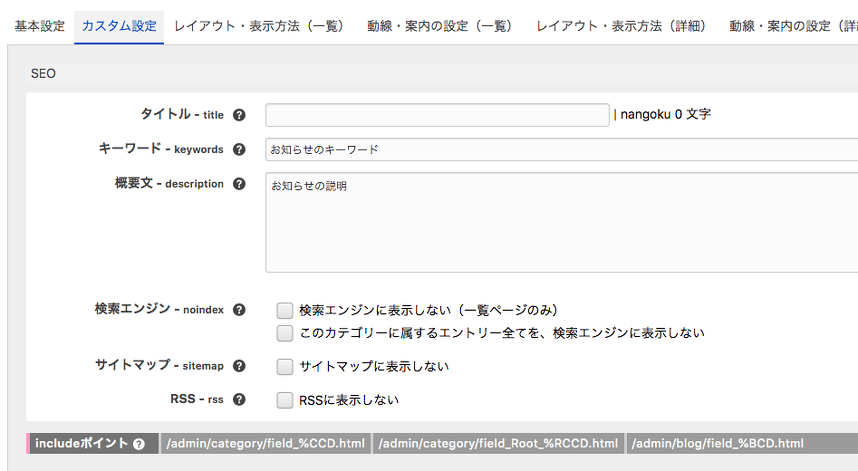Viewport: 858px width, 471px height.
Task: Click the 概要文 description textarea
Action: [560, 221]
